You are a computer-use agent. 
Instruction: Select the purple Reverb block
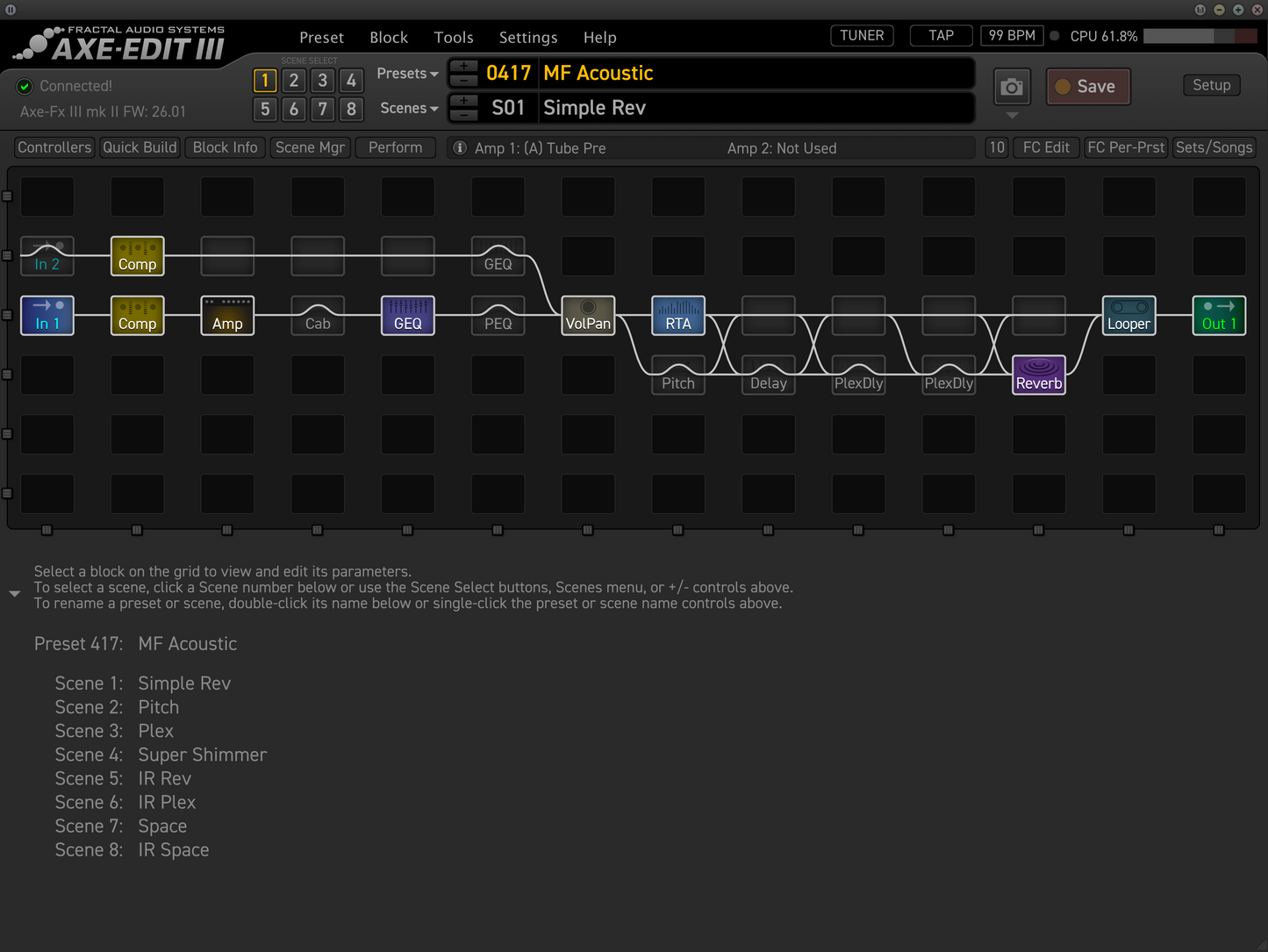tap(1039, 376)
